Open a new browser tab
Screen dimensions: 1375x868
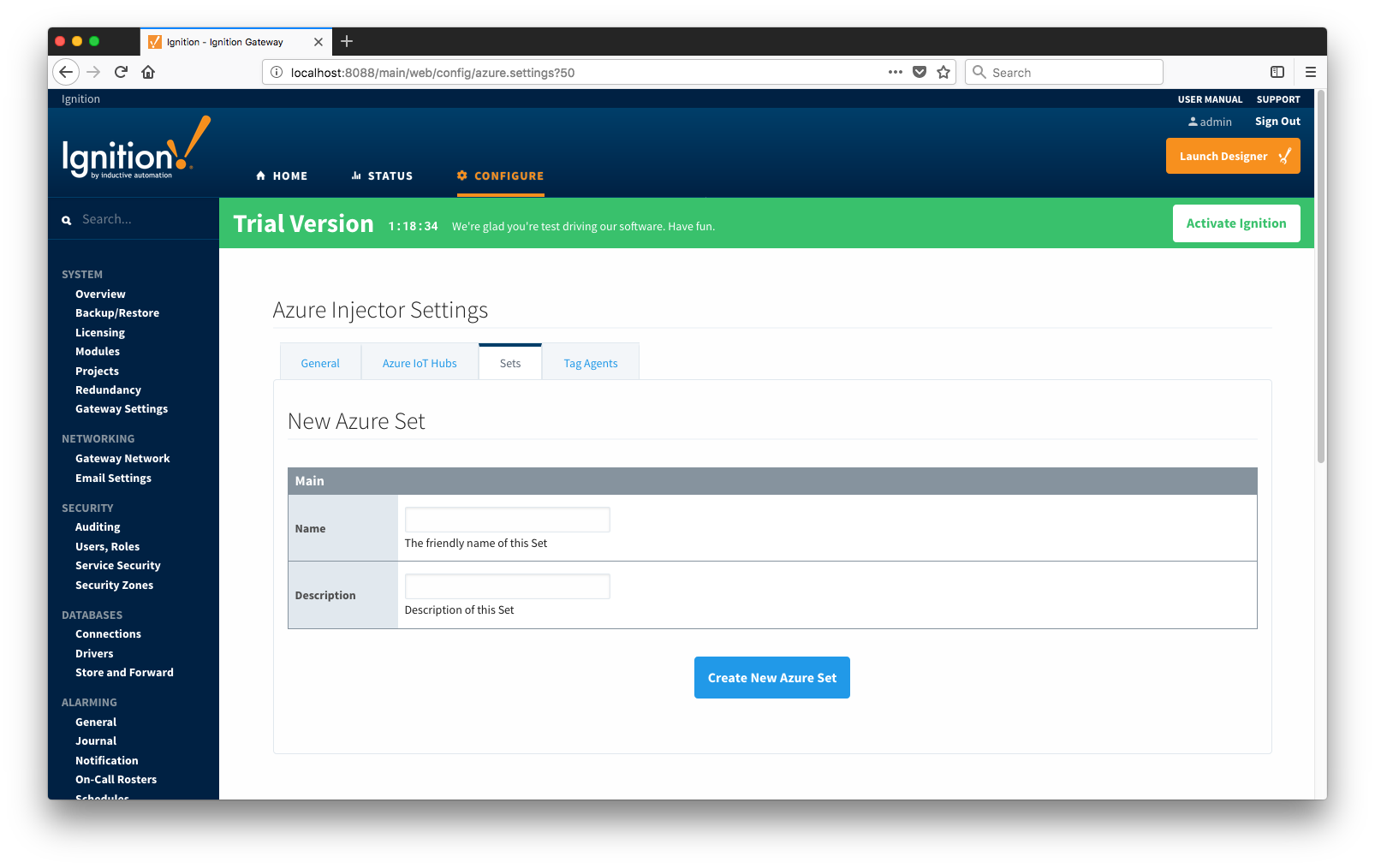[x=347, y=41]
